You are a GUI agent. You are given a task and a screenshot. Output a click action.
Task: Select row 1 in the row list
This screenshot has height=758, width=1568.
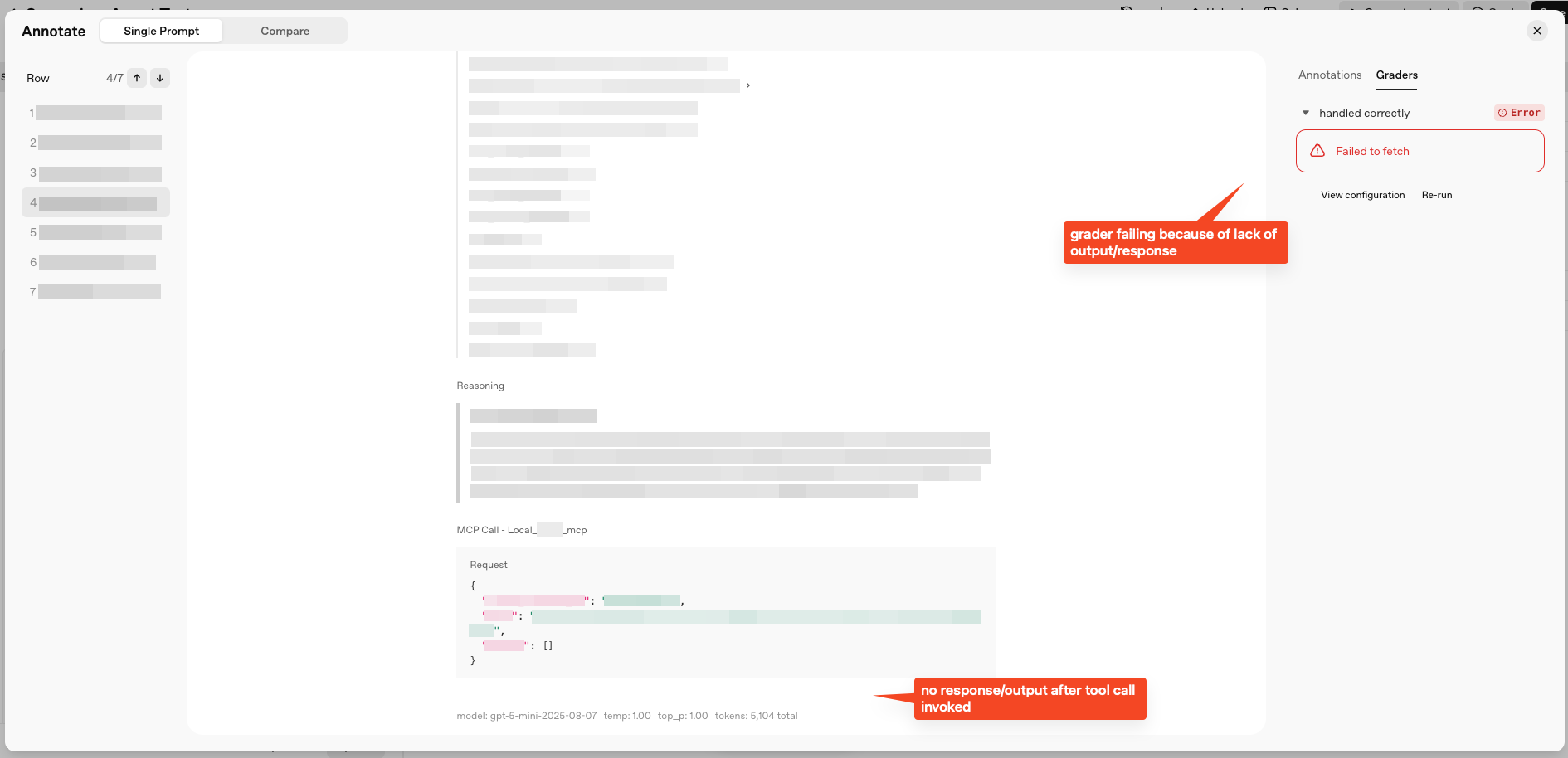(x=95, y=113)
